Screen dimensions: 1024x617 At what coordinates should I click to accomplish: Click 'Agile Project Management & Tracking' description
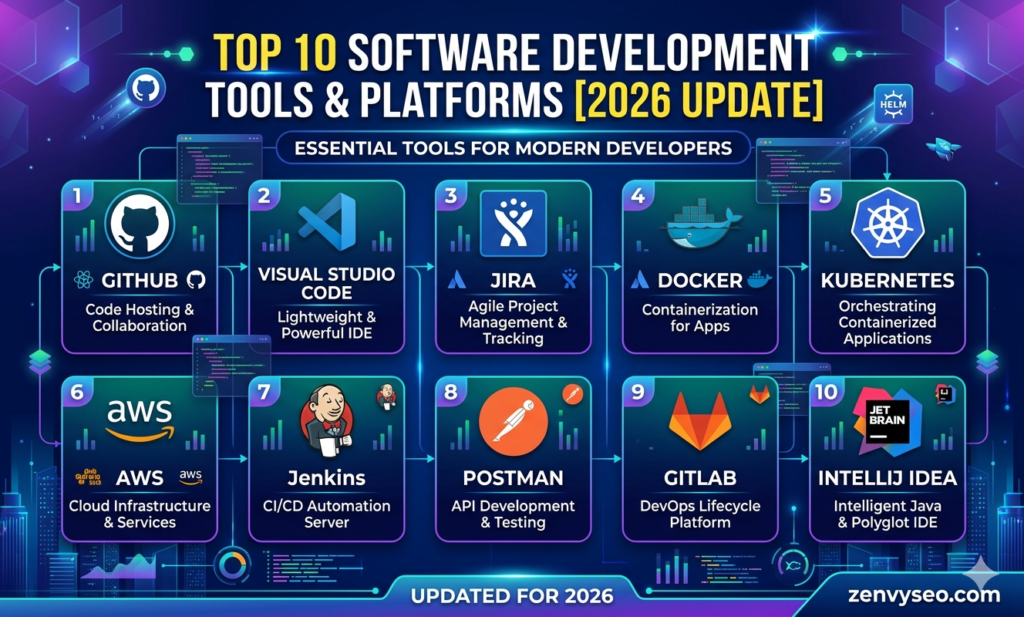[x=513, y=322]
